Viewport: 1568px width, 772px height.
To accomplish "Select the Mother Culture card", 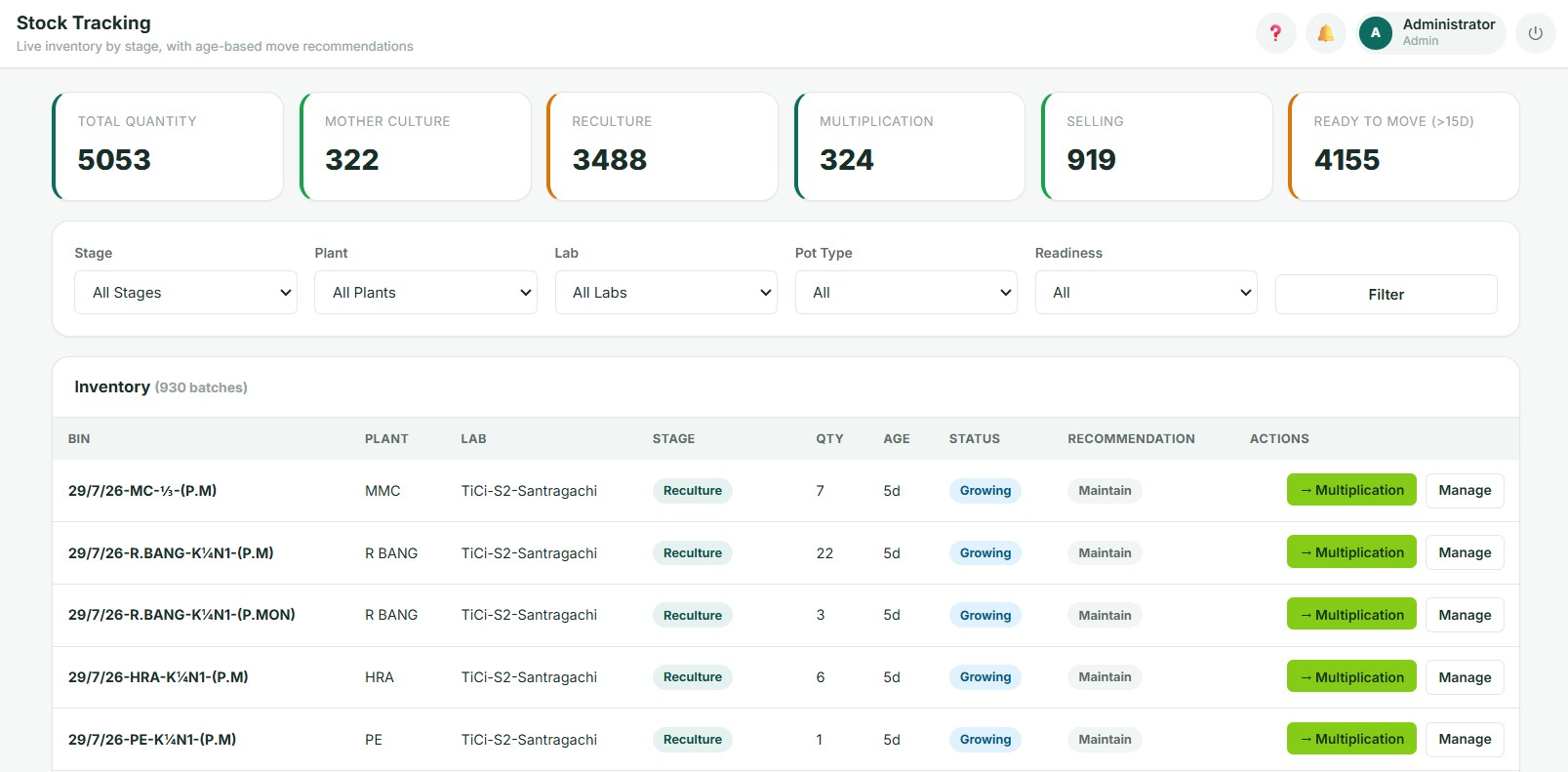I will pyautogui.click(x=416, y=146).
